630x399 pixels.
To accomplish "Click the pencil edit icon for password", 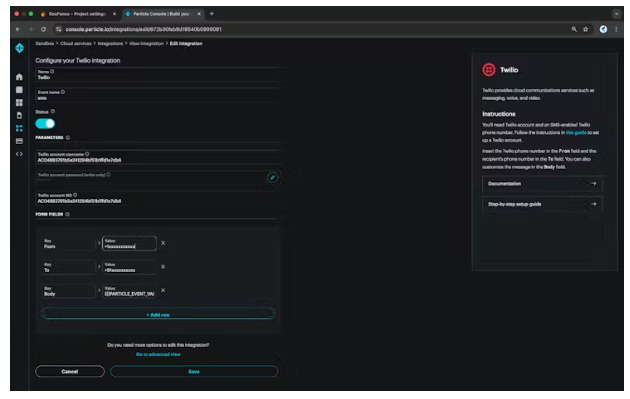I will pyautogui.click(x=272, y=177).
